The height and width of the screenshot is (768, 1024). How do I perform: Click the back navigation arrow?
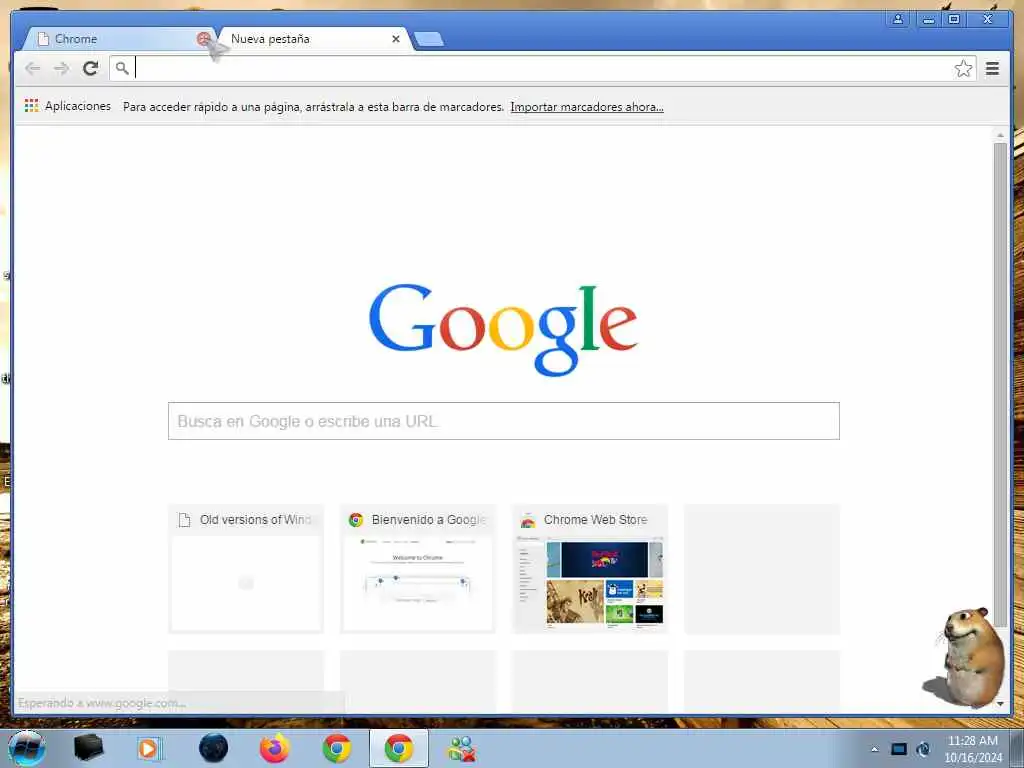coord(33,68)
